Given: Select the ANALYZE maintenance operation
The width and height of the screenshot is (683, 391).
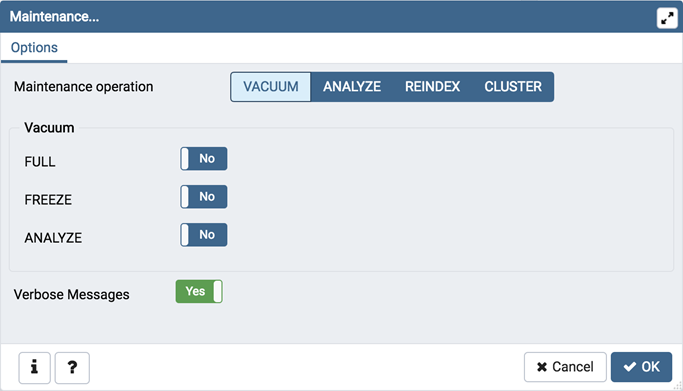Looking at the screenshot, I should coord(352,87).
